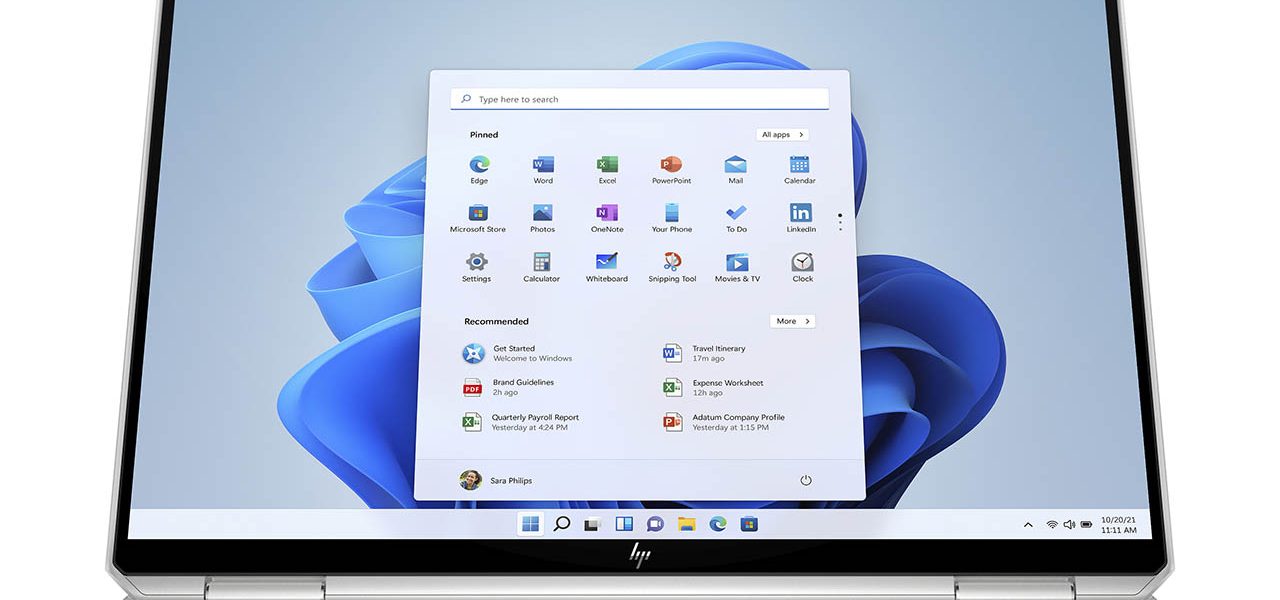Open the Quarterly Payroll Report spreadsheet
The height and width of the screenshot is (600, 1280).
(521, 422)
